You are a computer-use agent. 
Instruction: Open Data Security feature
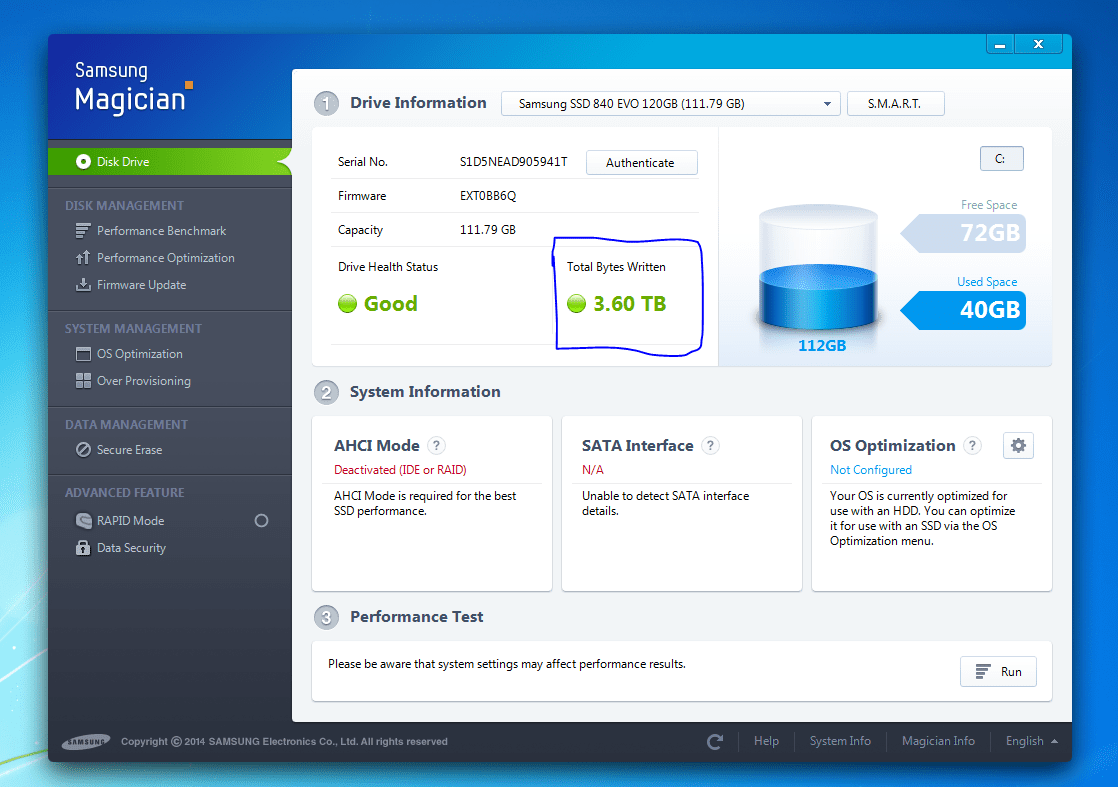click(131, 548)
